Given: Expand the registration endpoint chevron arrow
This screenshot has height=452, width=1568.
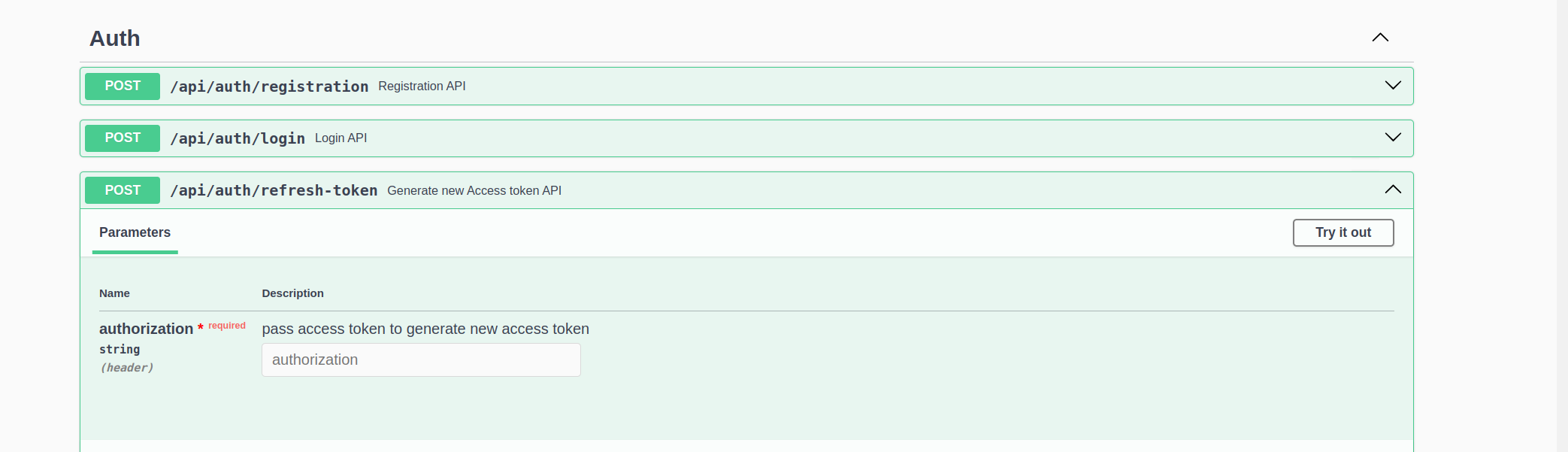Looking at the screenshot, I should tap(1393, 85).
